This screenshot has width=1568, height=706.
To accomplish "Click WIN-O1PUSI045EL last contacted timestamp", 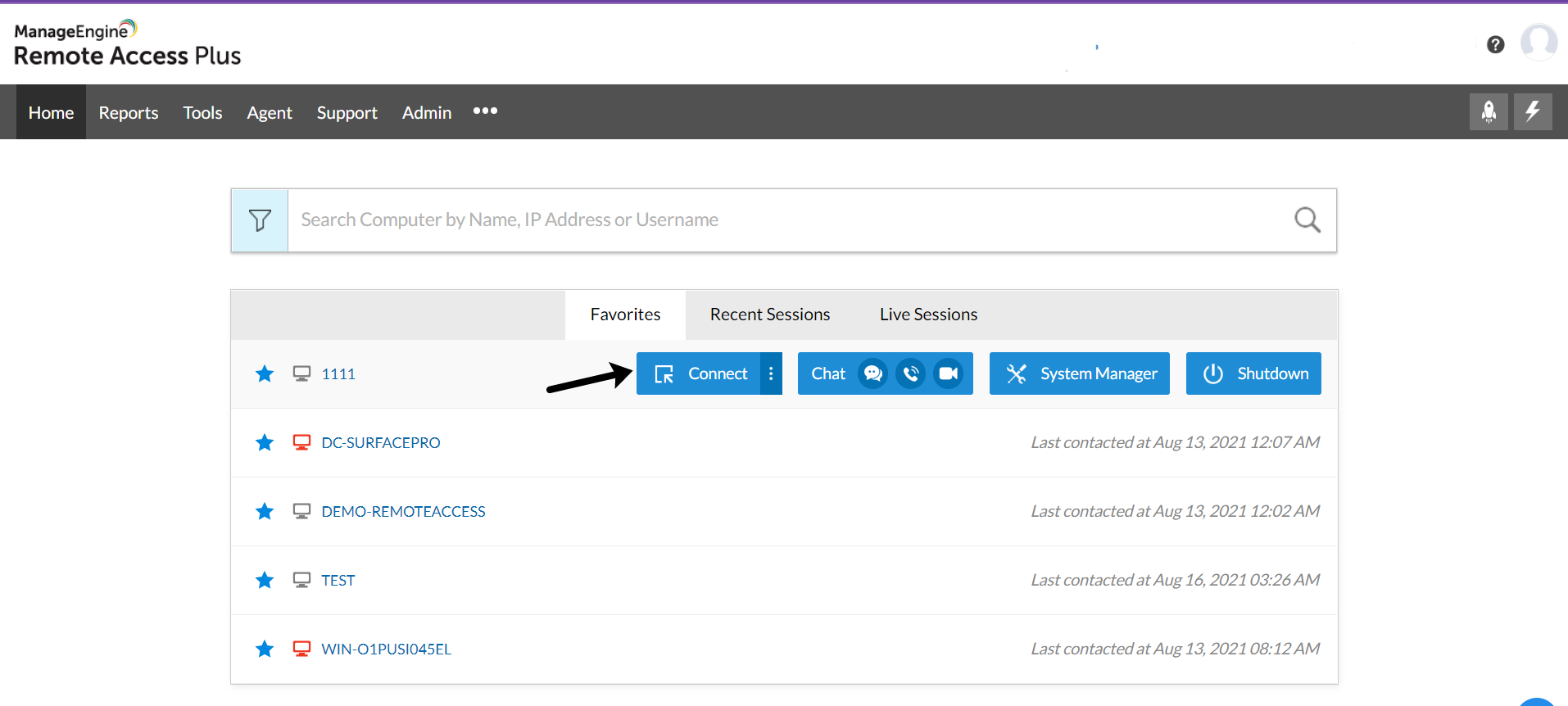I will tap(1176, 649).
